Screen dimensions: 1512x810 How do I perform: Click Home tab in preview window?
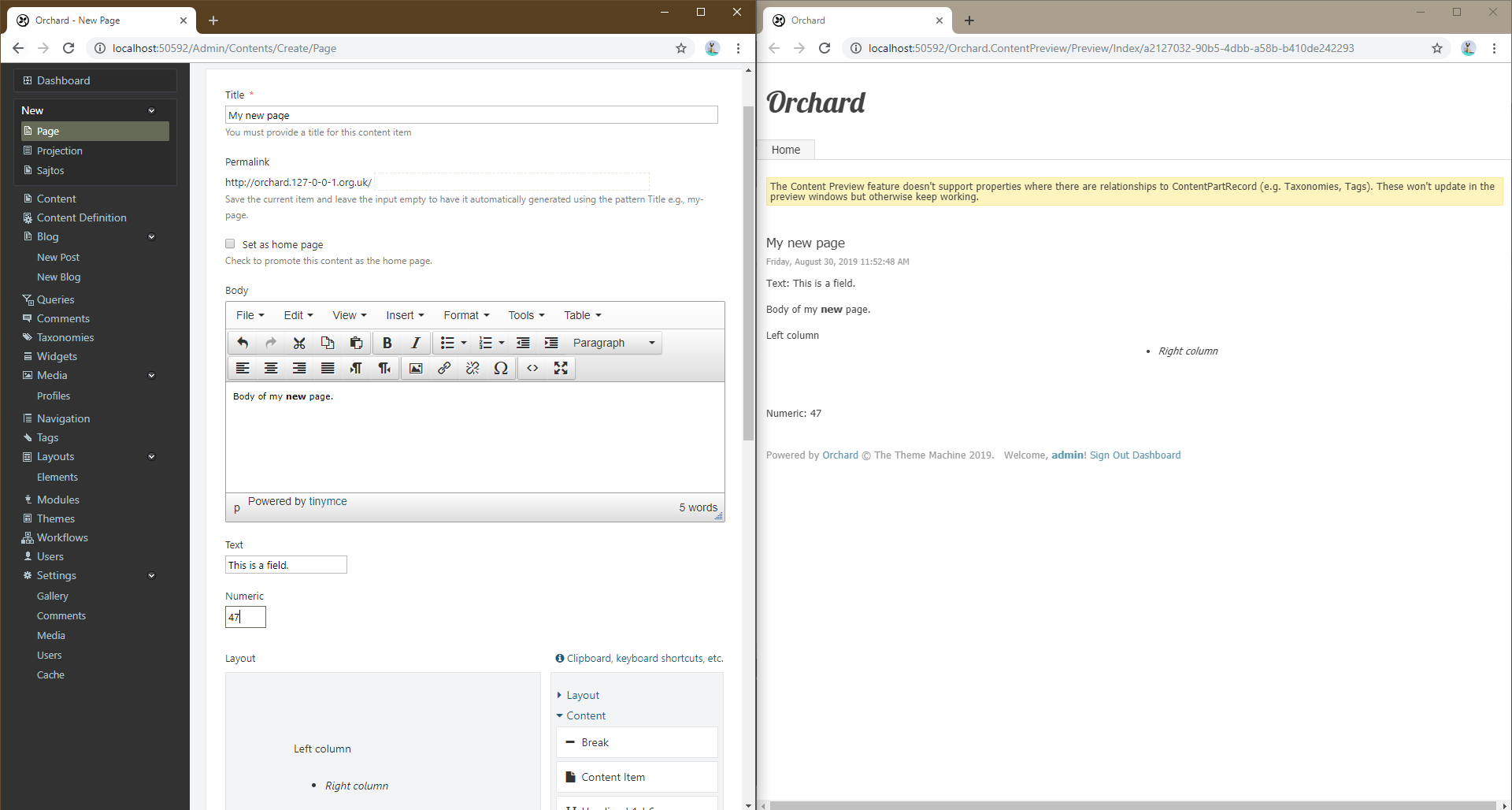coord(786,150)
